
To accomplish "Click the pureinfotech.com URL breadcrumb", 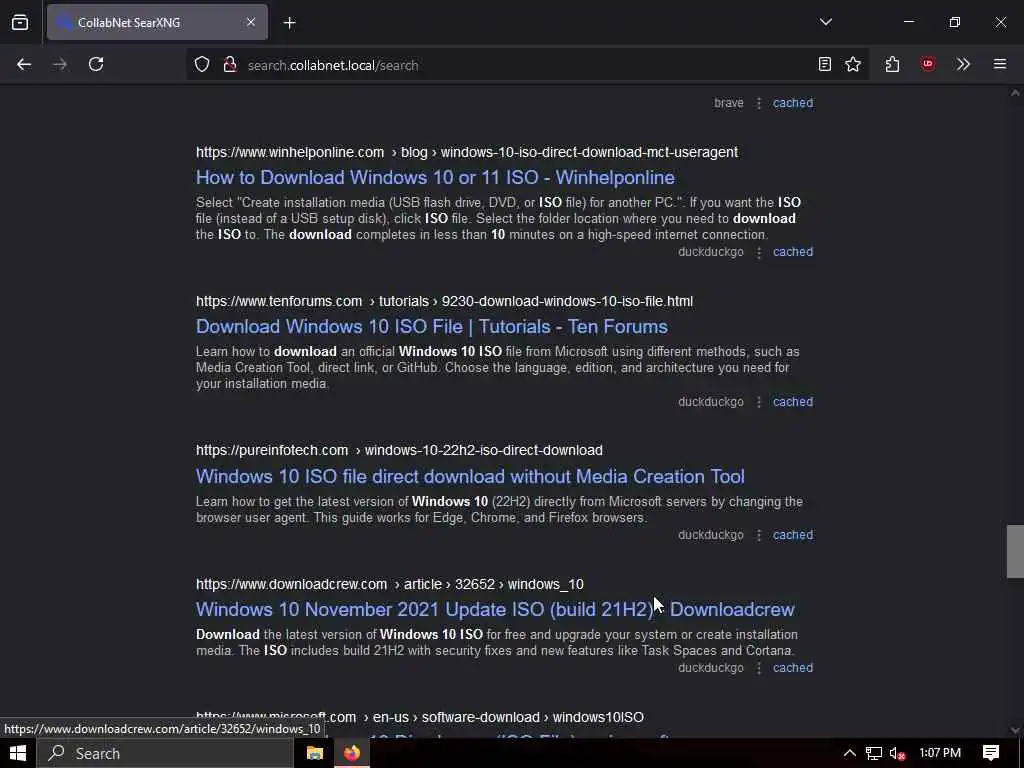I will [x=399, y=451].
